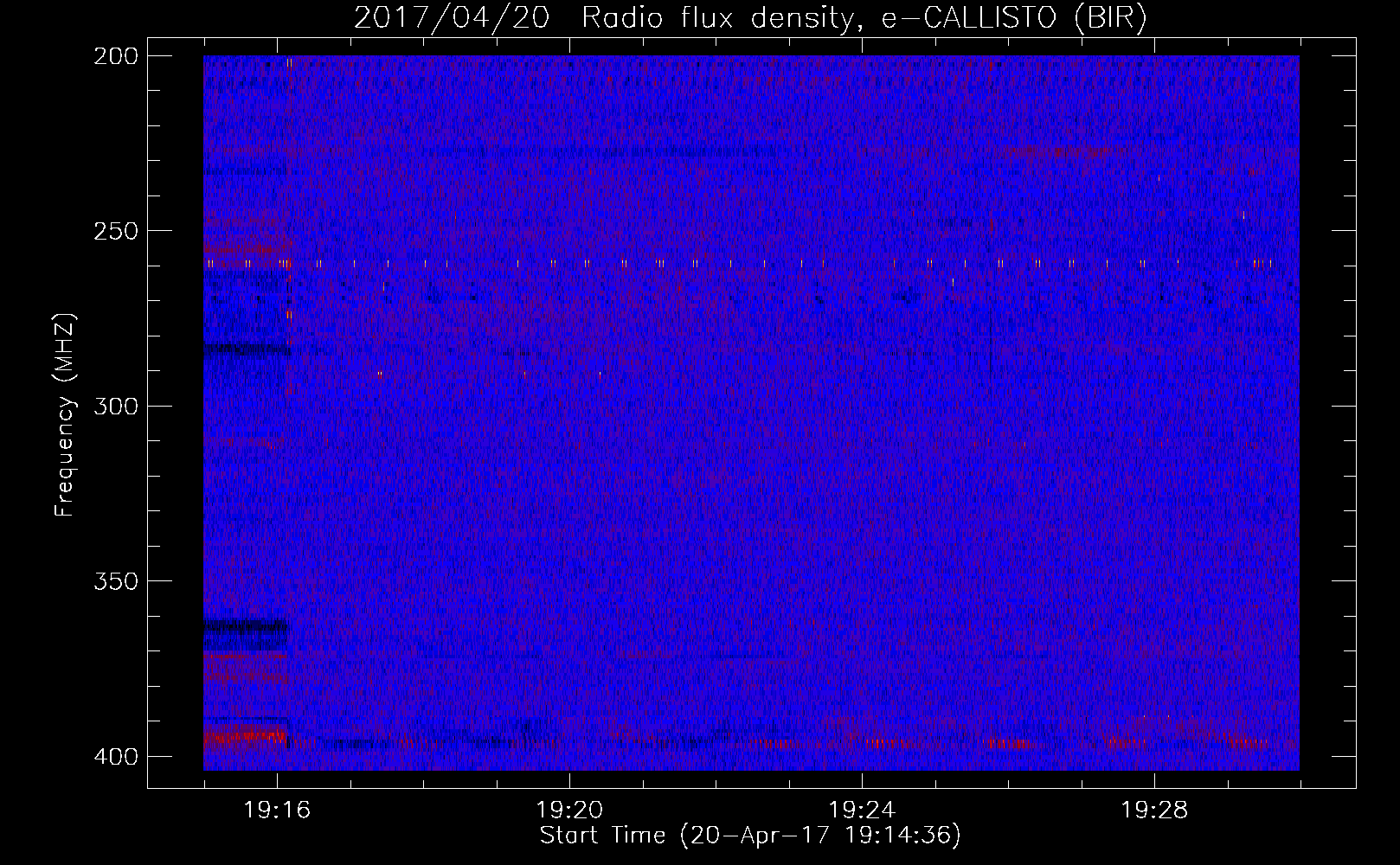This screenshot has height=865, width=1400.
Task: Click the 19:28 time tick label
Action: pyautogui.click(x=1154, y=810)
